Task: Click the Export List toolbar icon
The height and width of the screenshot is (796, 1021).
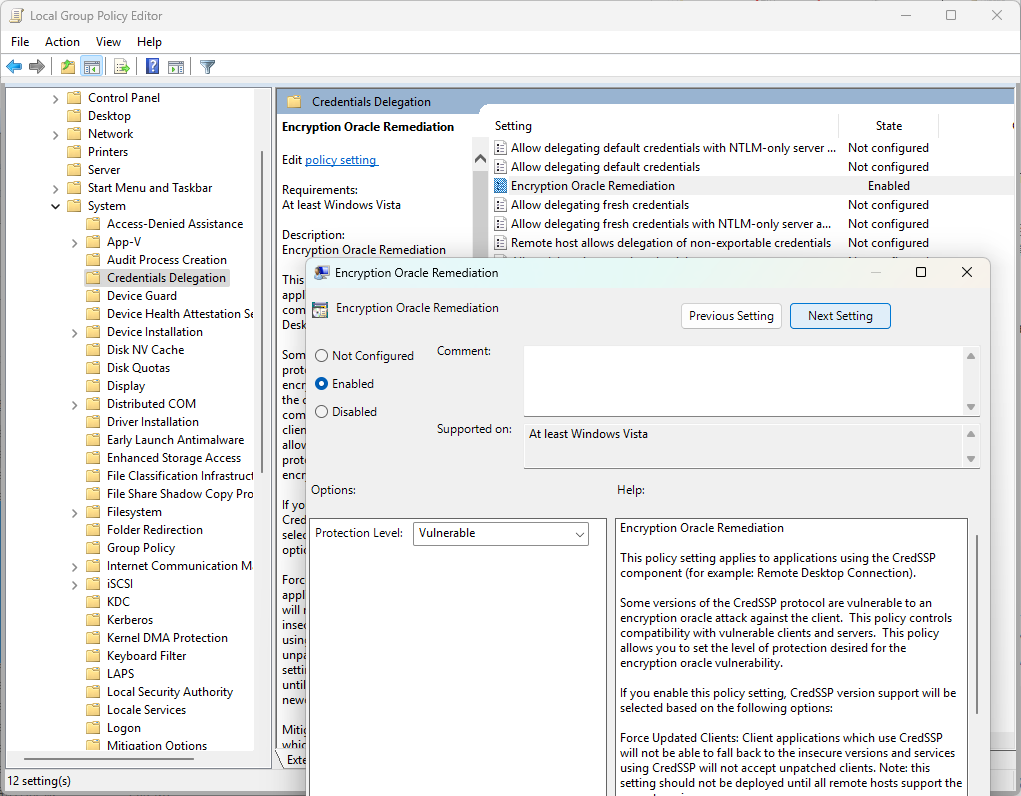Action: click(122, 66)
